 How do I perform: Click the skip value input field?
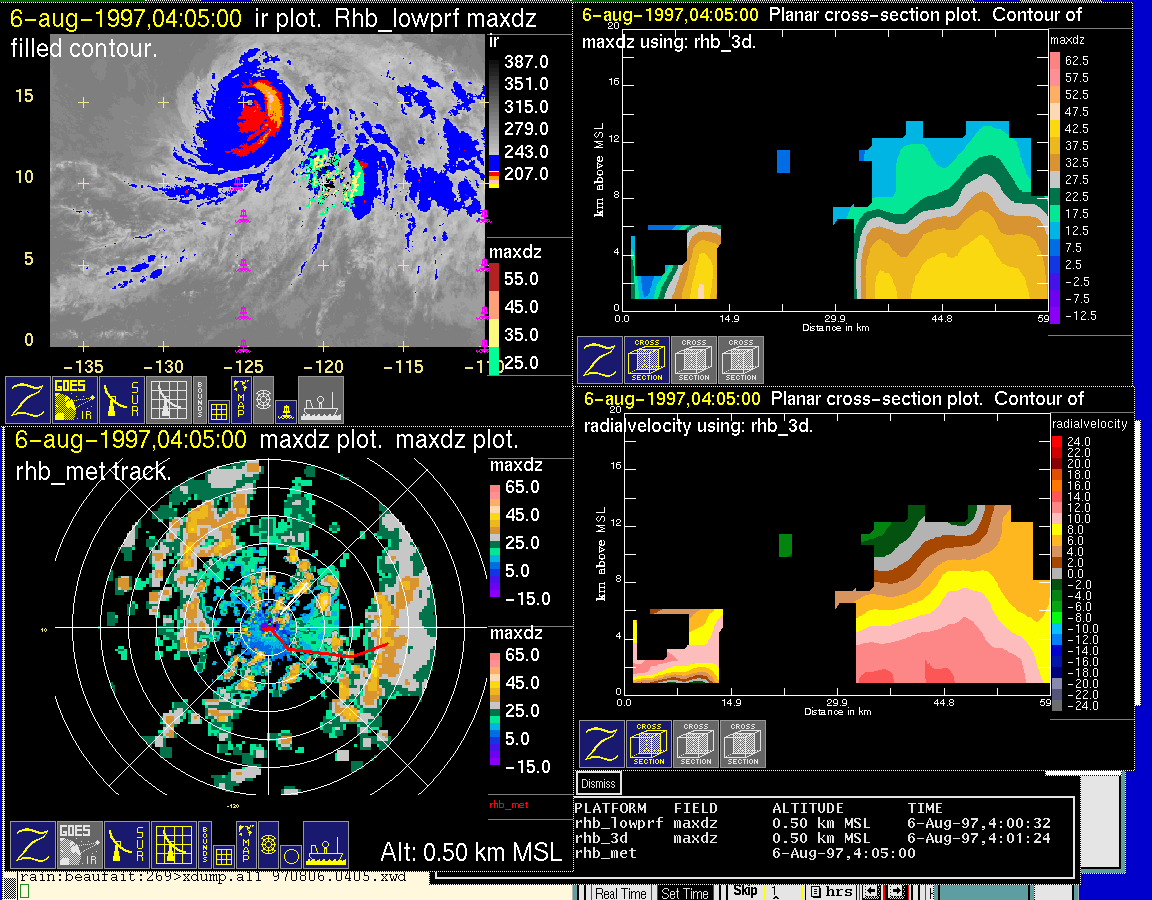(784, 892)
